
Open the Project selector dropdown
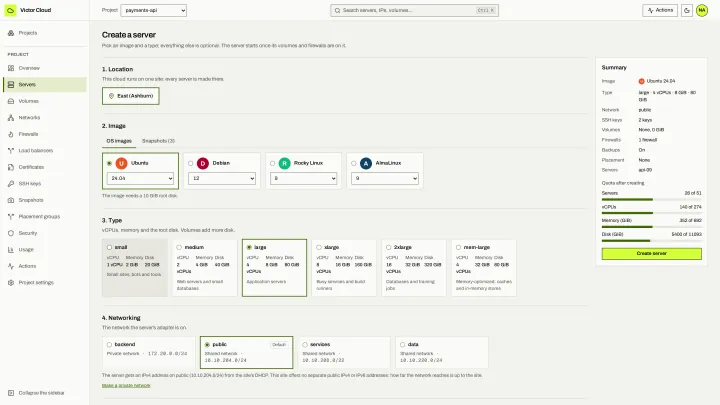(153, 10)
